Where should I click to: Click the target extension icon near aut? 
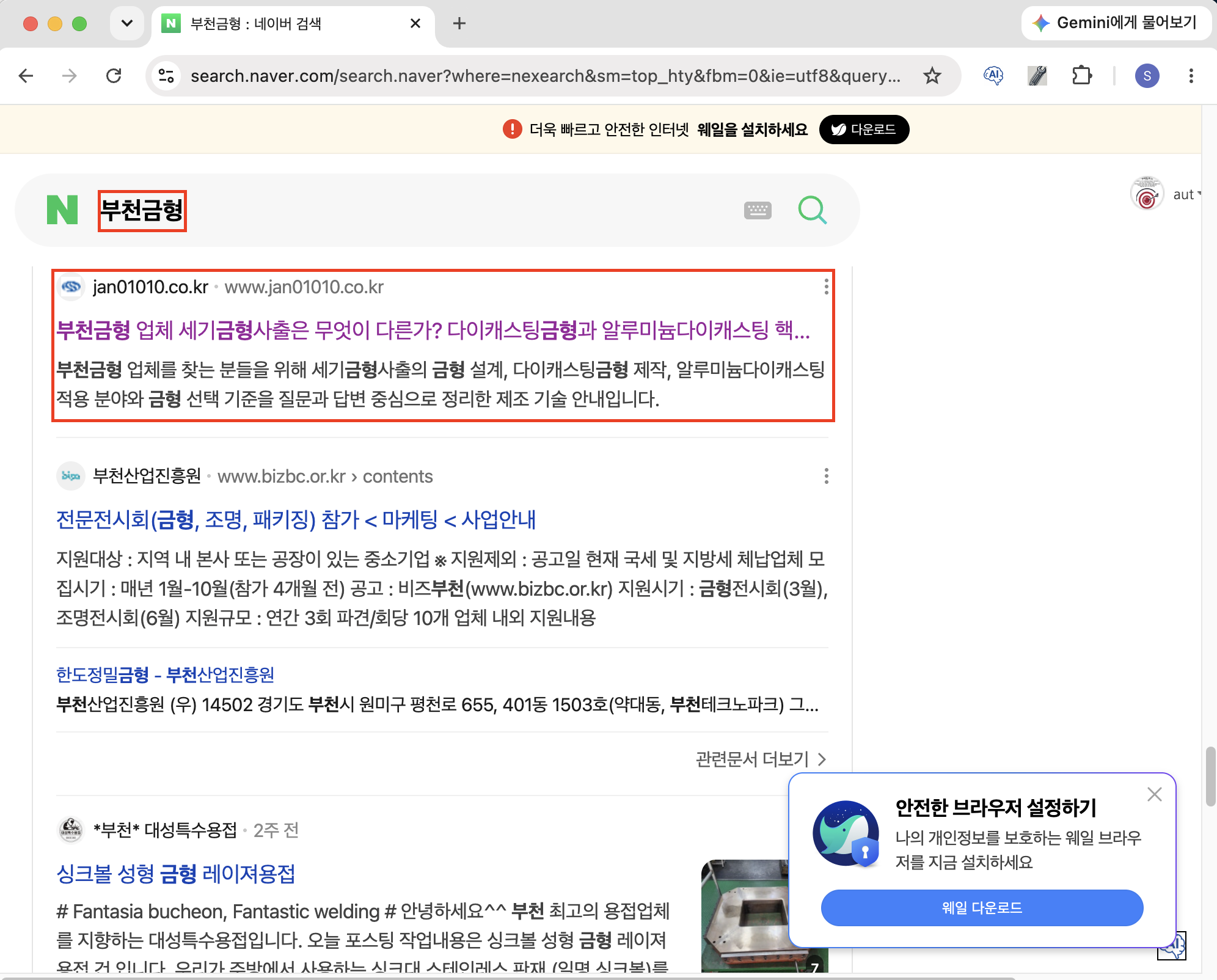tap(1147, 194)
